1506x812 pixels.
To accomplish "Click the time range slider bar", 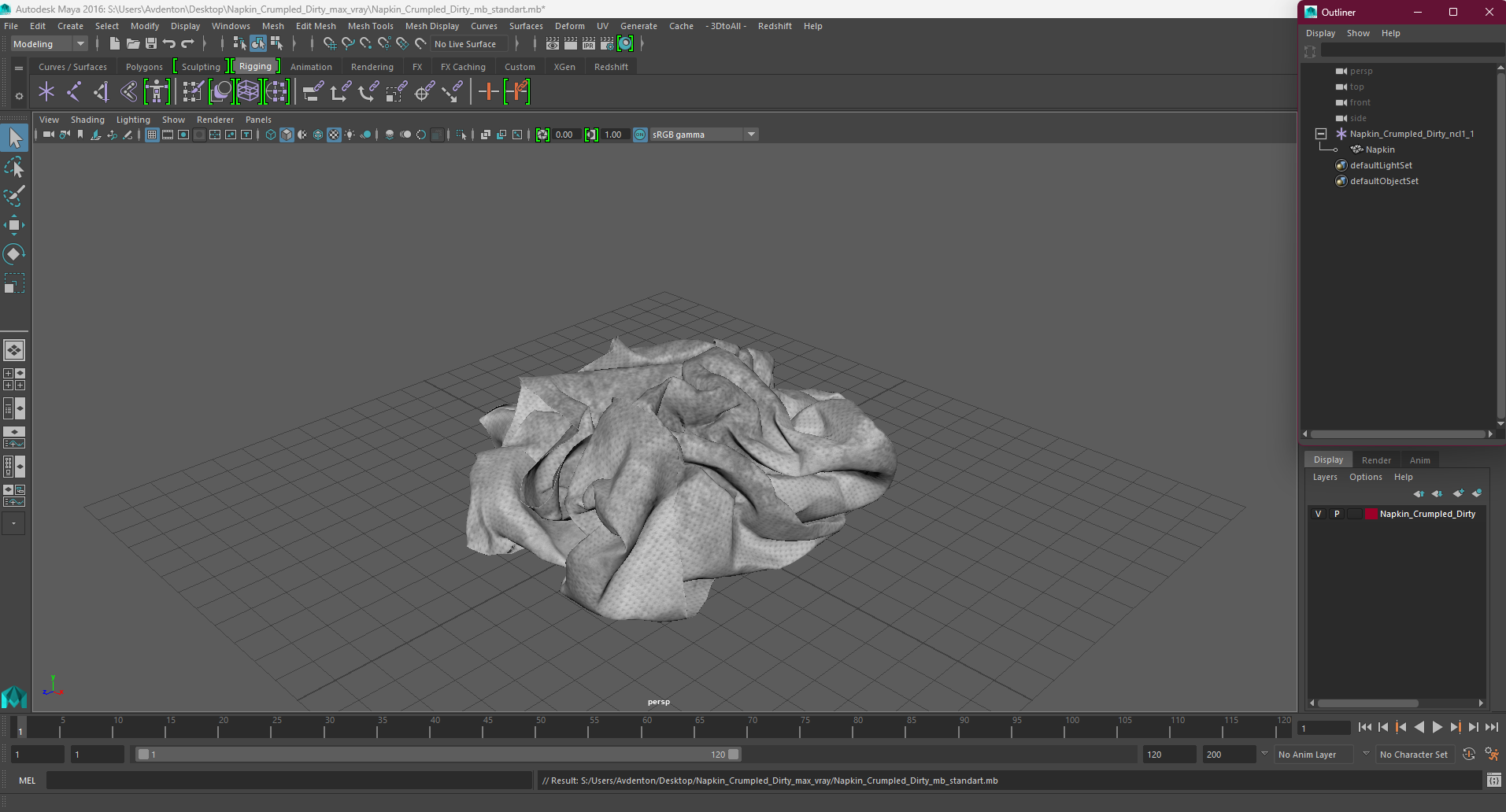I will click(438, 754).
